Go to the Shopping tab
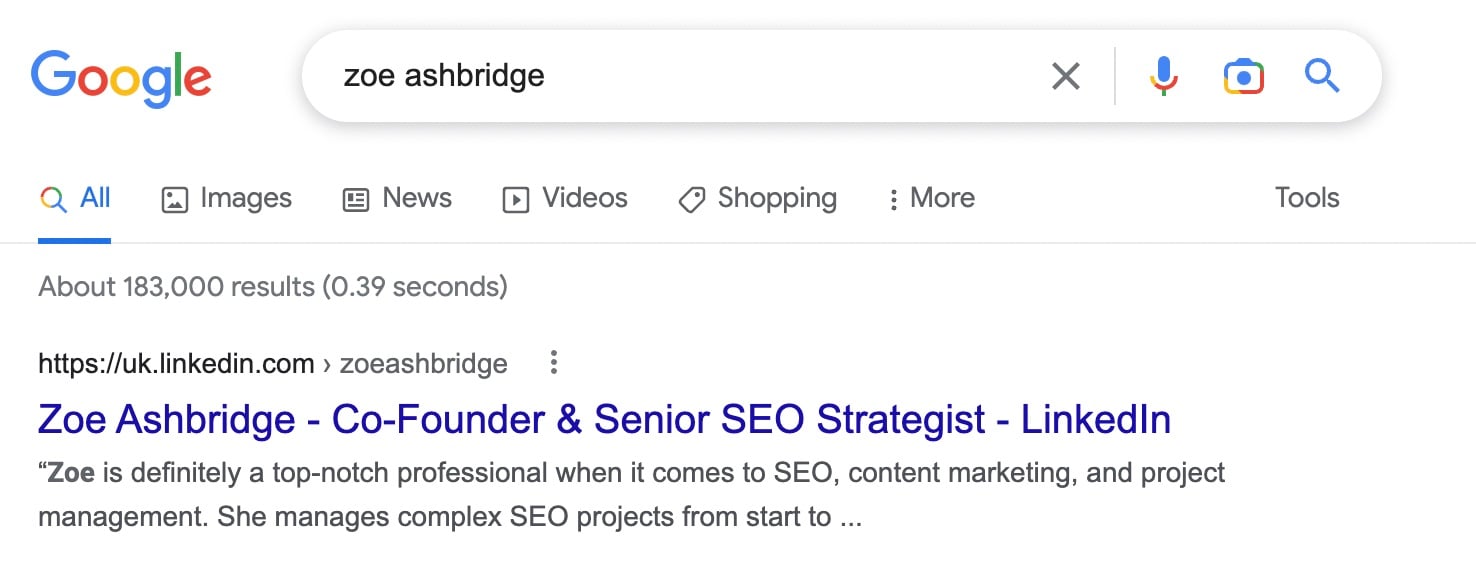This screenshot has width=1476, height=582. (x=757, y=198)
